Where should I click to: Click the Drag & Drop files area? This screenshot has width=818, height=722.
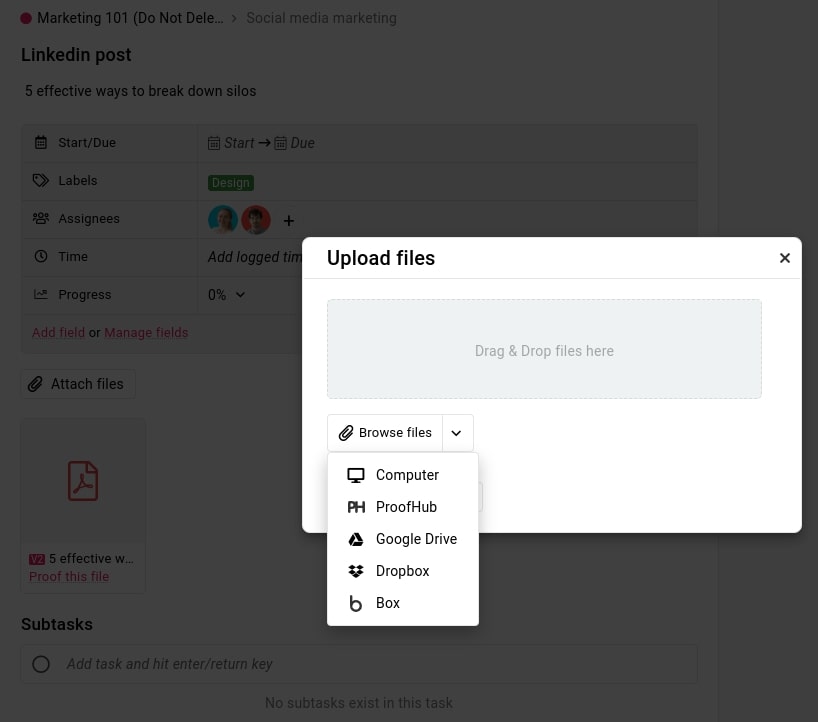[544, 349]
